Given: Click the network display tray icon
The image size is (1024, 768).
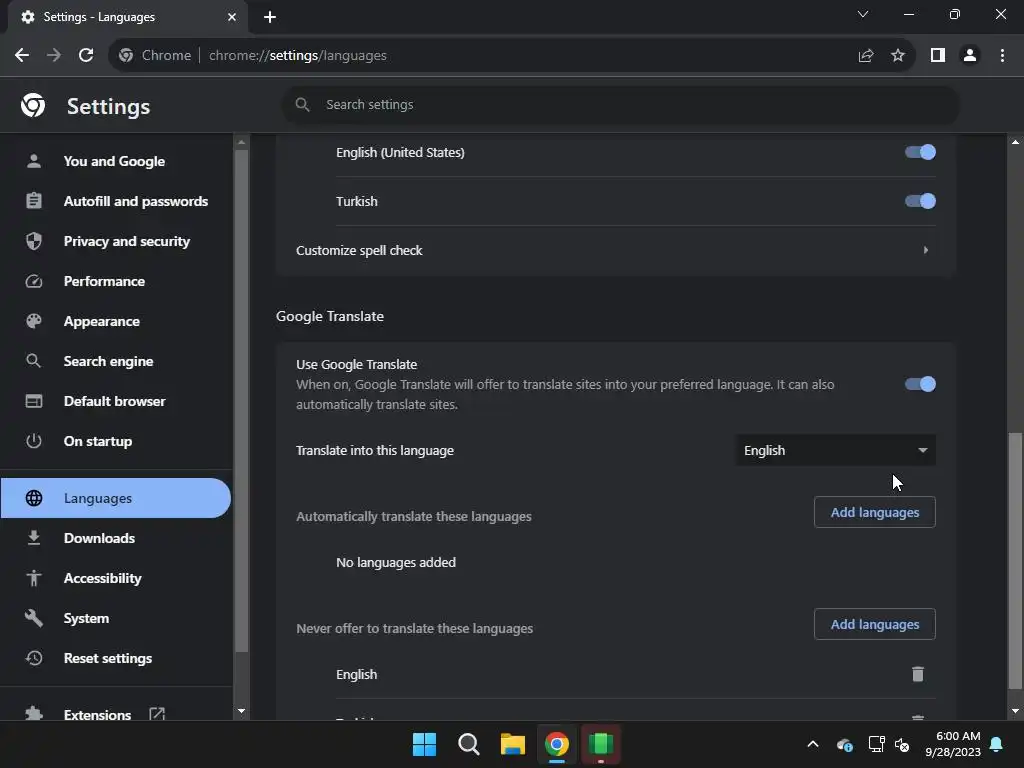Looking at the screenshot, I should [876, 744].
